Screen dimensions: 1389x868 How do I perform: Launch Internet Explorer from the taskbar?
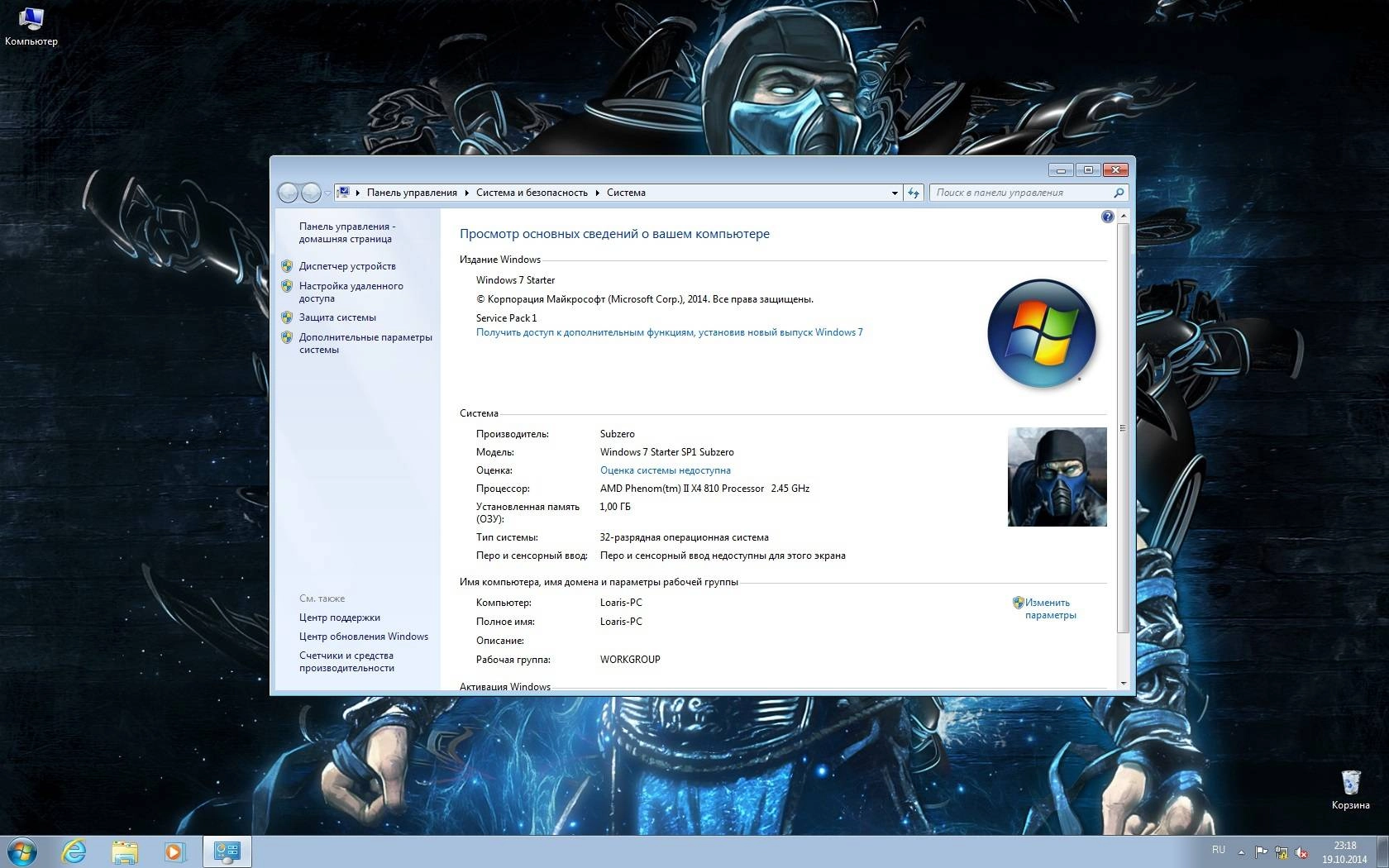click(74, 851)
